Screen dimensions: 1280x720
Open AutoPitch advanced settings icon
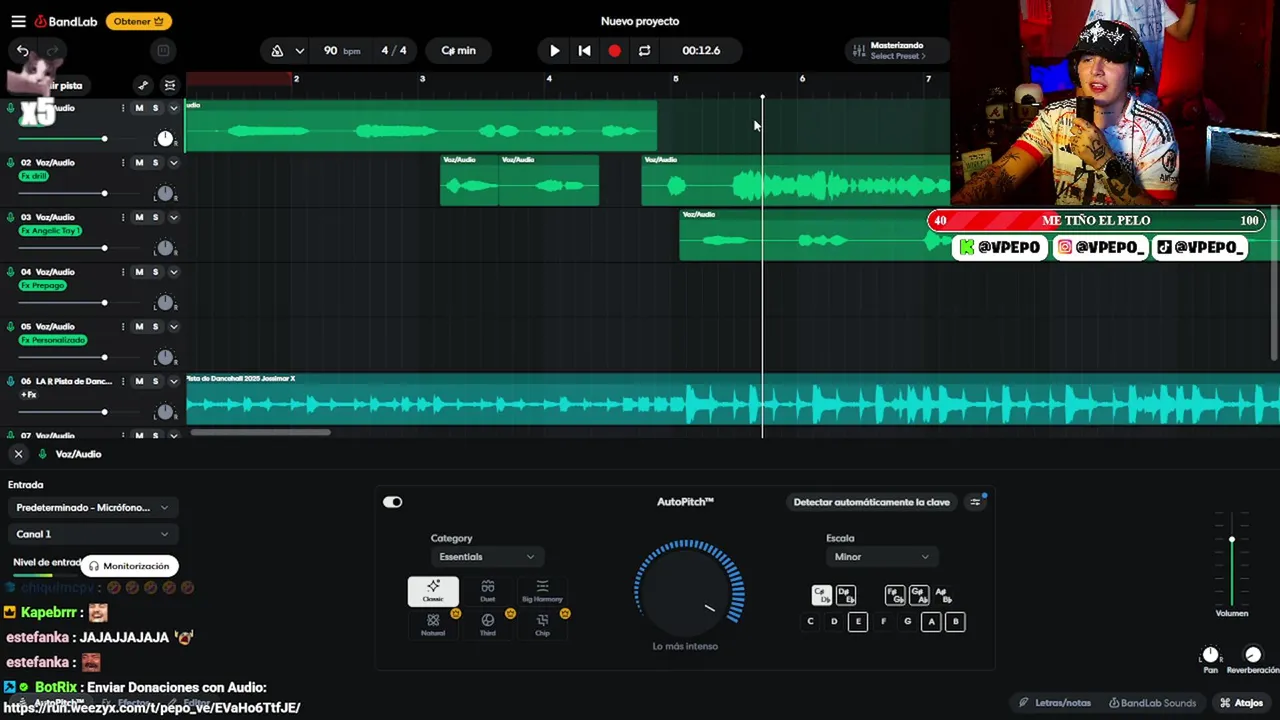coord(976,502)
